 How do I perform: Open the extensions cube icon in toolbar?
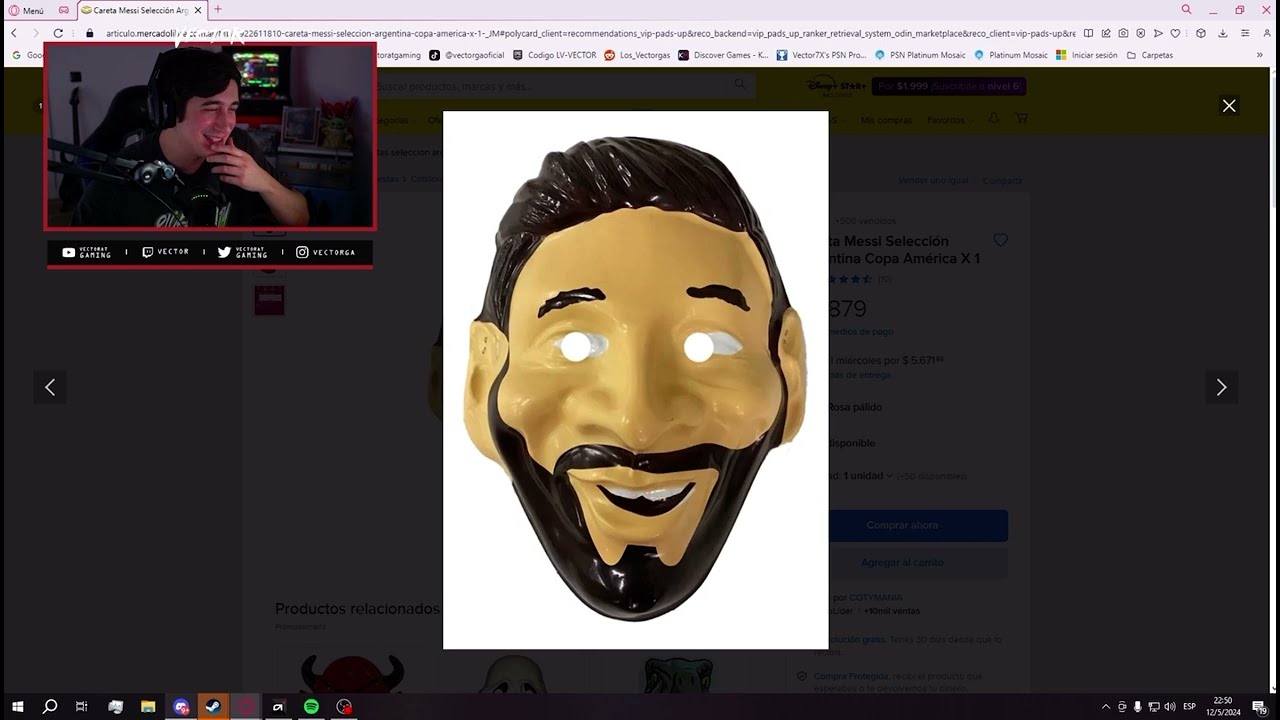click(x=1201, y=33)
